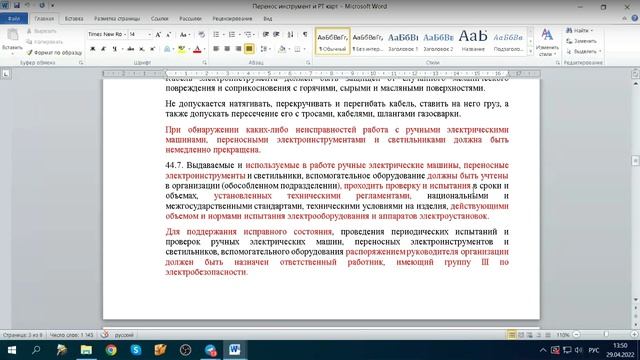Open Font dialog launcher
The height and width of the screenshot is (360, 640).
pyautogui.click(x=204, y=63)
